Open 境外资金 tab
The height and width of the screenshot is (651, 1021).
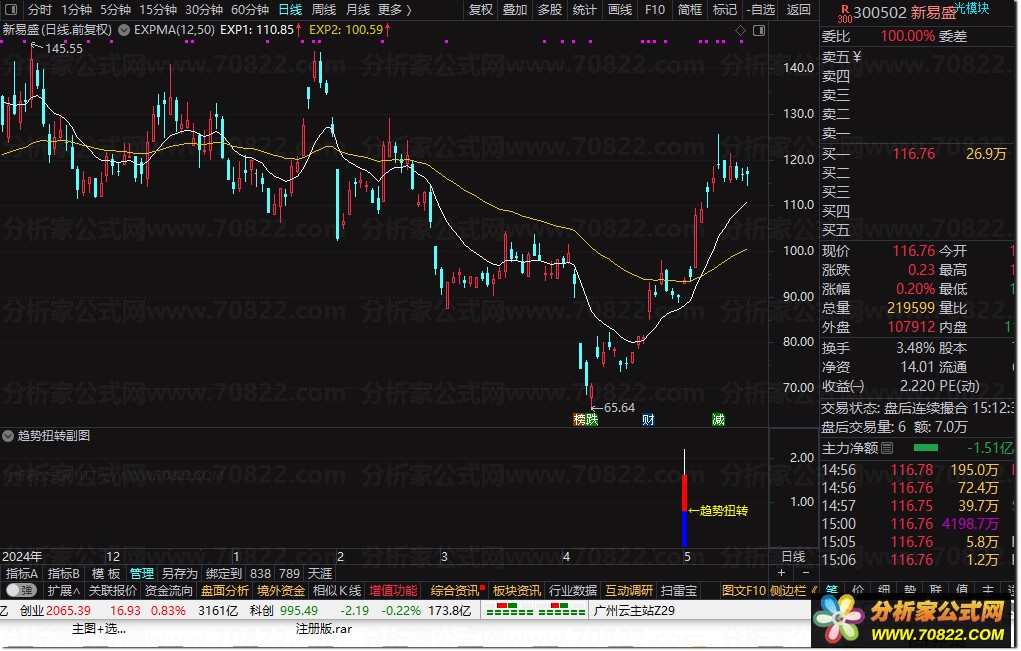[281, 590]
